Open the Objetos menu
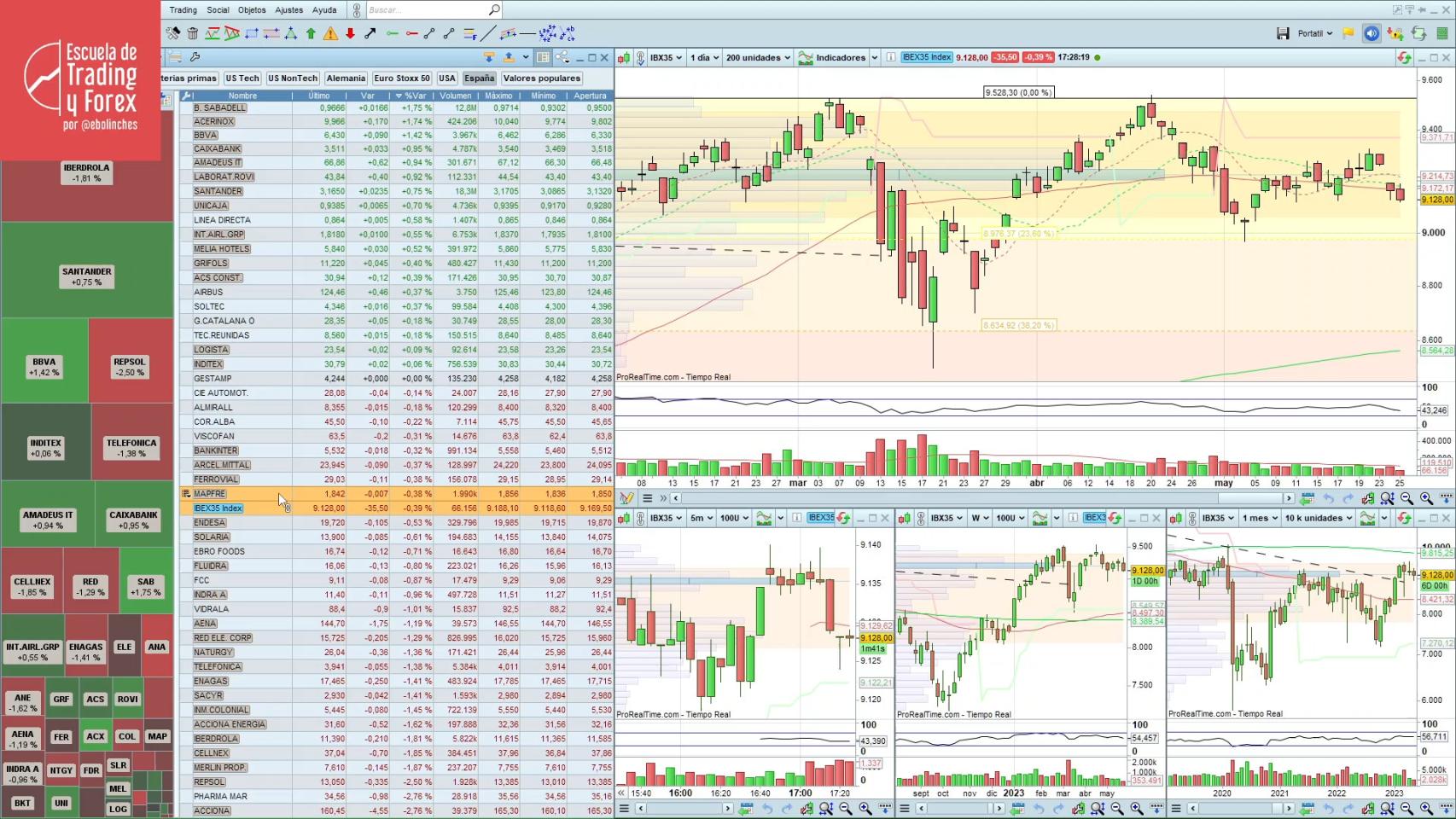1456x819 pixels. (x=252, y=9)
